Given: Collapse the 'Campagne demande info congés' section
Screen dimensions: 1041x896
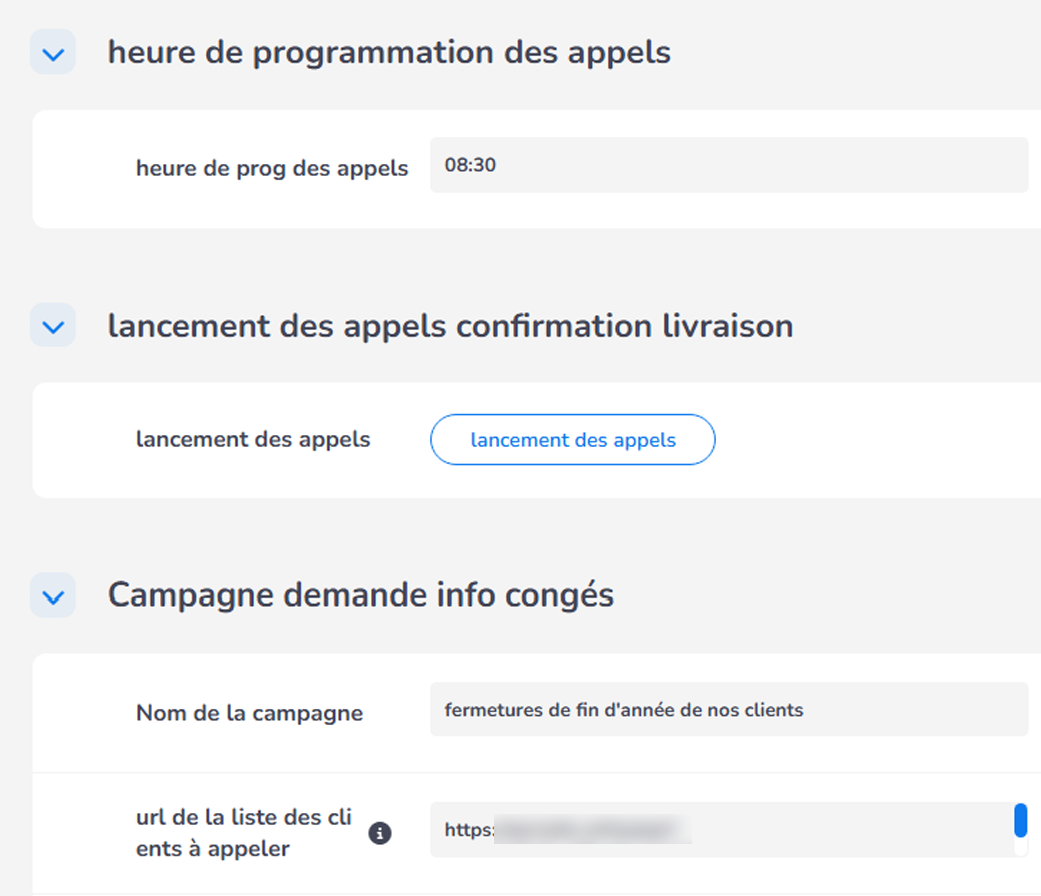Looking at the screenshot, I should click(52, 594).
